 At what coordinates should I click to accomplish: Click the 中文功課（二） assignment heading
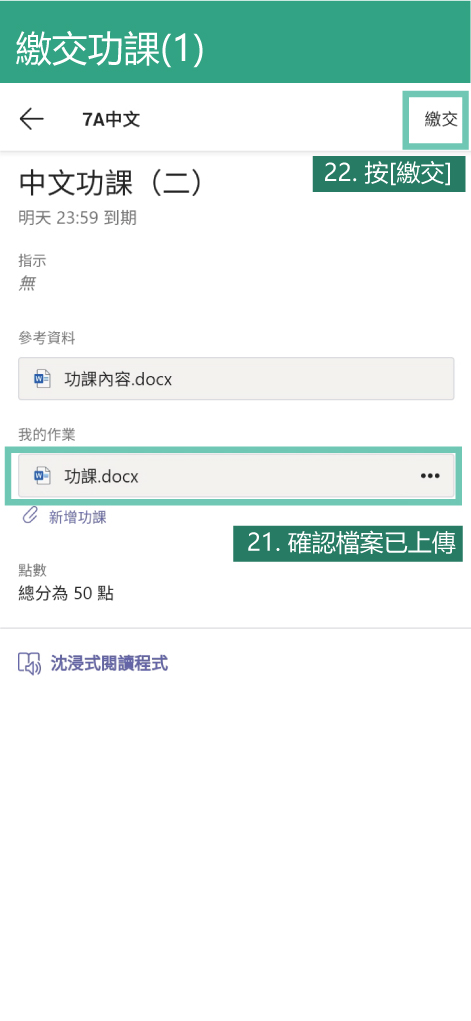coord(112,183)
